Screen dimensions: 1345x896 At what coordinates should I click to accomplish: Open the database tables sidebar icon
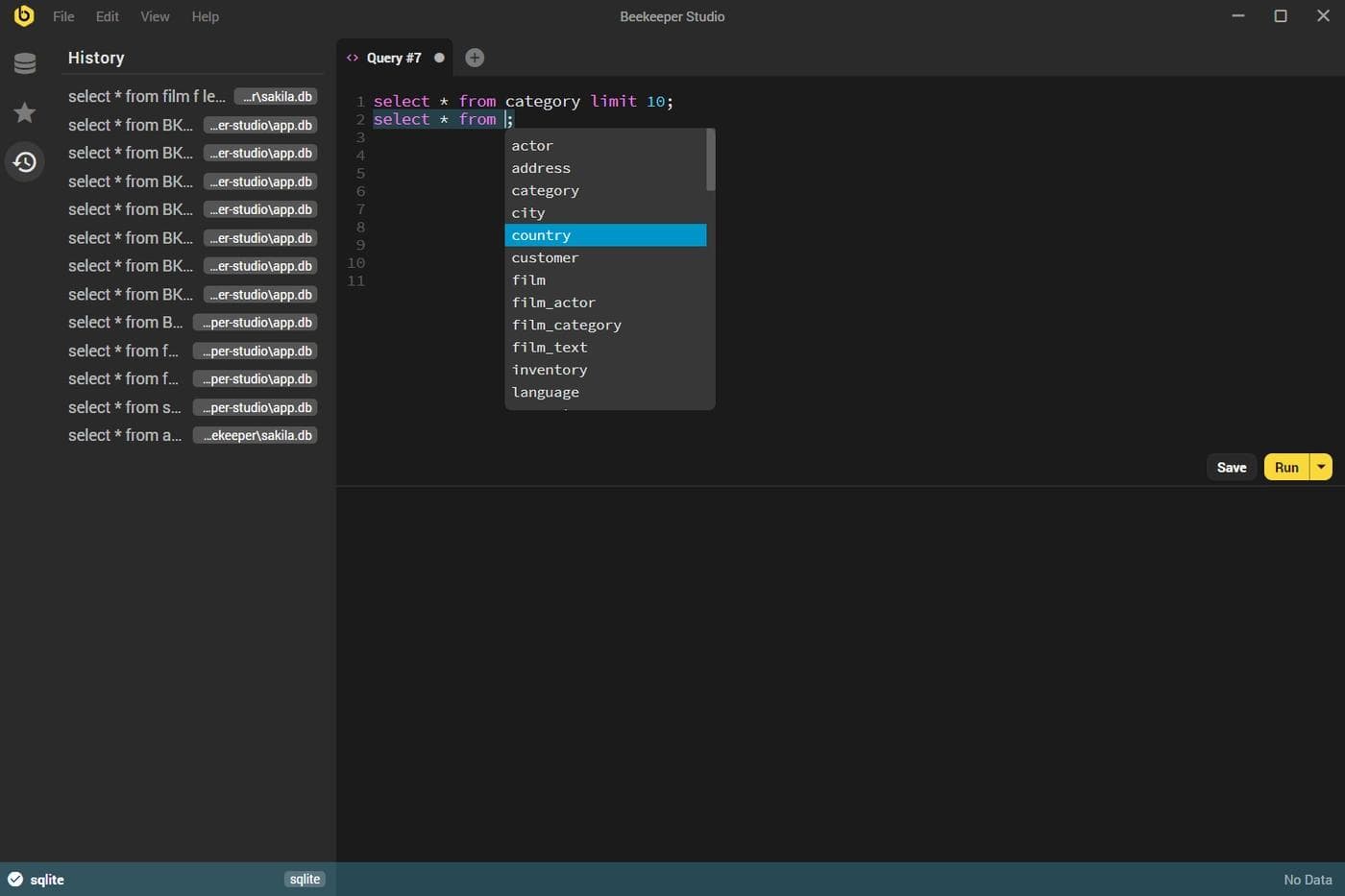point(25,63)
